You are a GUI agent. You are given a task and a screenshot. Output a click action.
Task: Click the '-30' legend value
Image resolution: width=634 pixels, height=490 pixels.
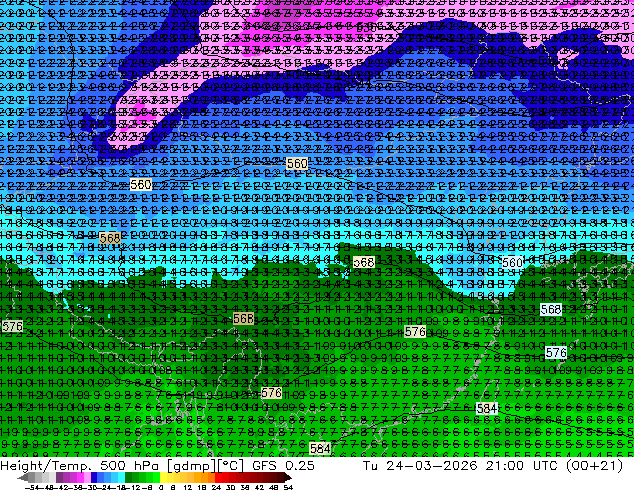(x=90, y=487)
